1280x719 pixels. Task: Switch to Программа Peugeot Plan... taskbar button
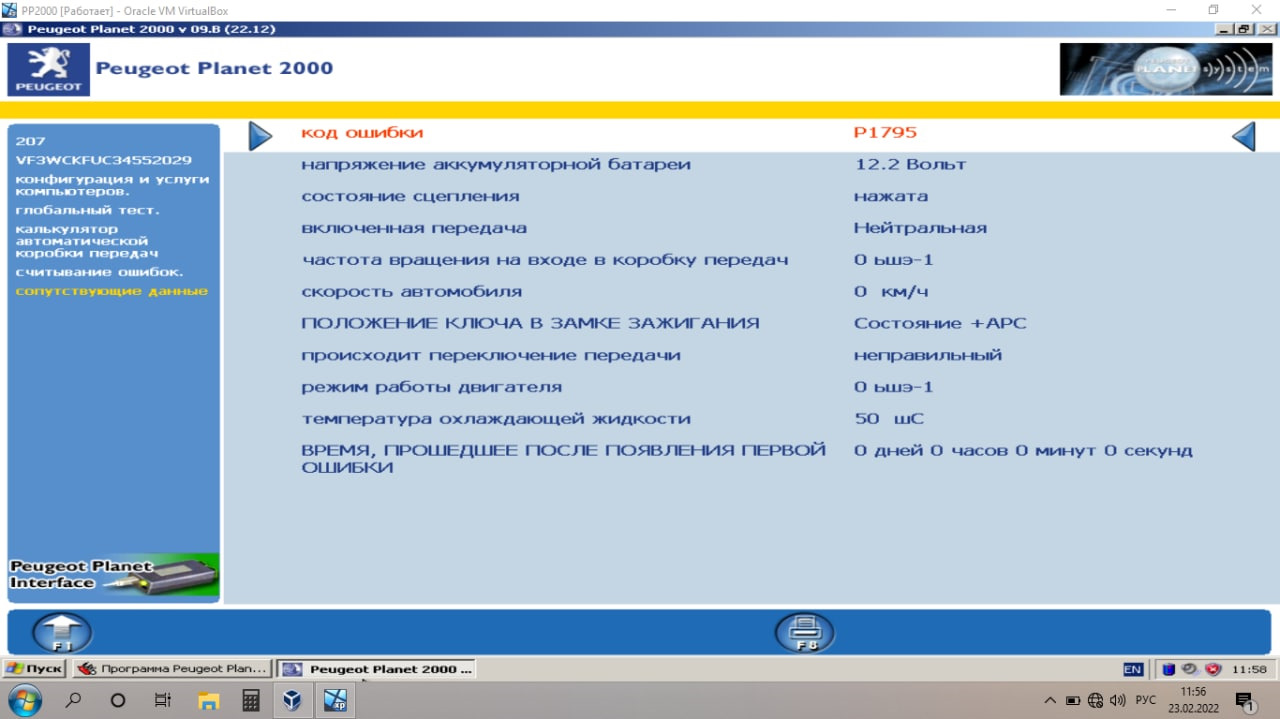172,669
